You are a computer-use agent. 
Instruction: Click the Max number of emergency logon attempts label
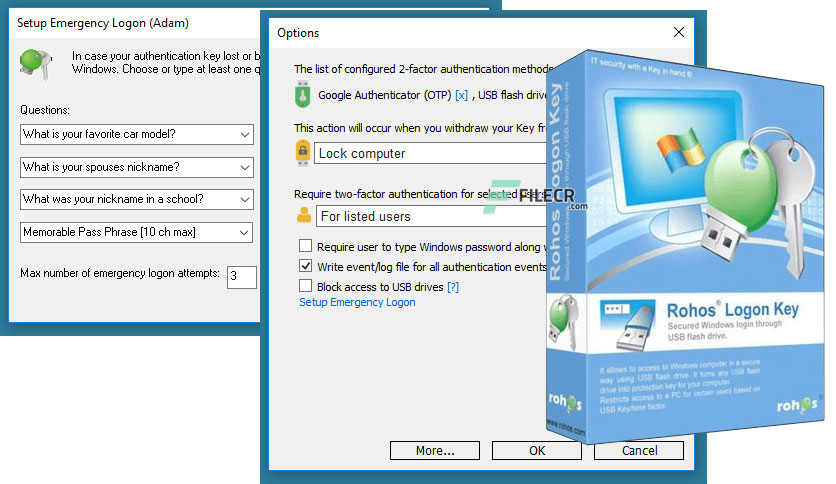pos(120,273)
